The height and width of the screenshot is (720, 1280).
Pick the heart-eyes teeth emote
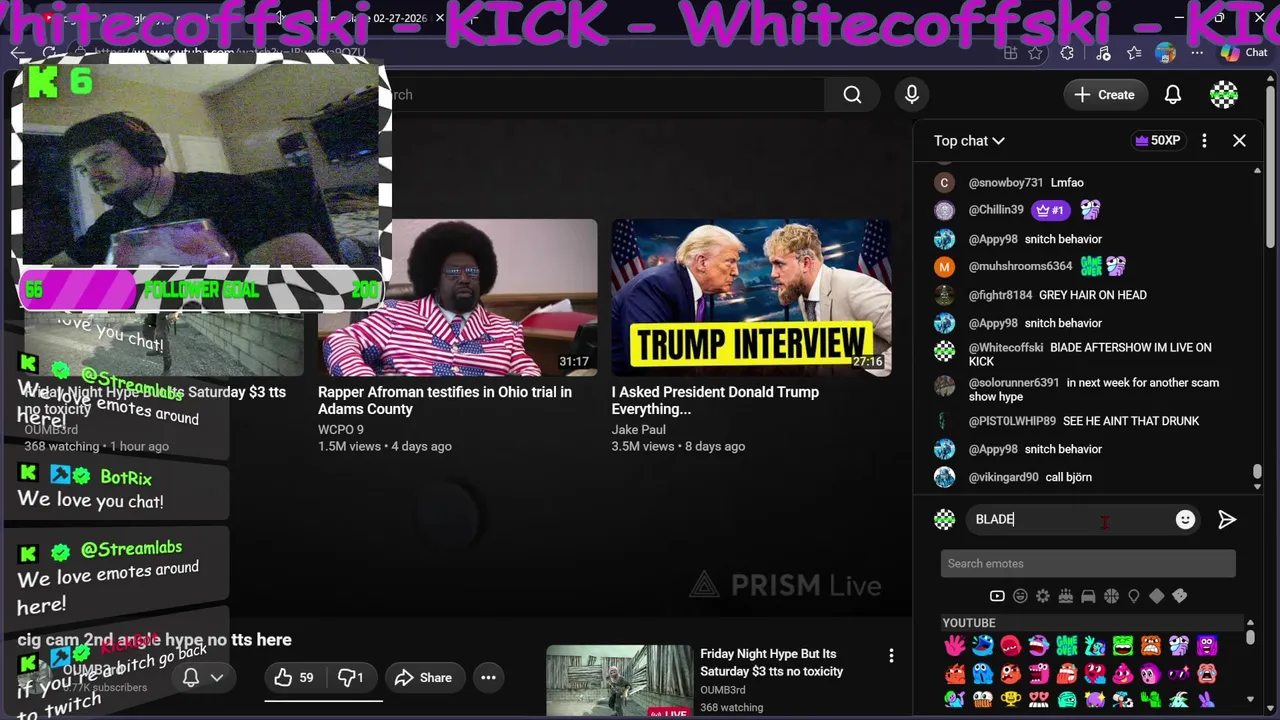[x=1039, y=699]
